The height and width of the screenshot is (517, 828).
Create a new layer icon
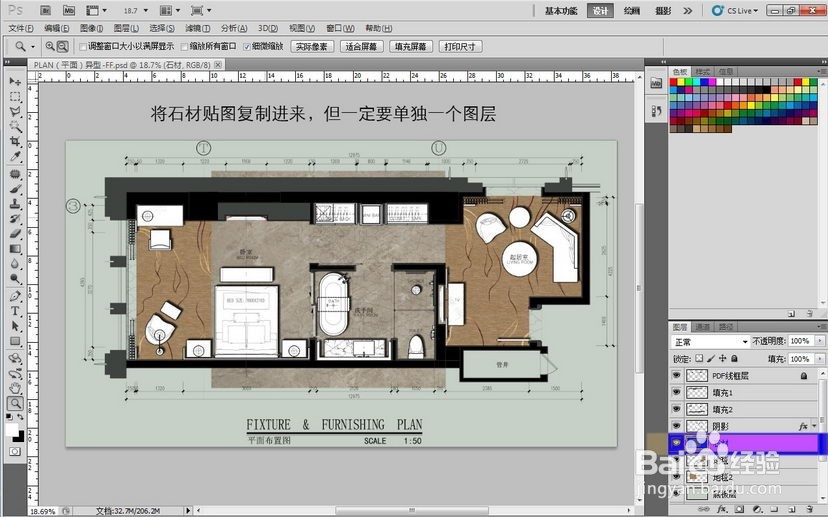792,510
